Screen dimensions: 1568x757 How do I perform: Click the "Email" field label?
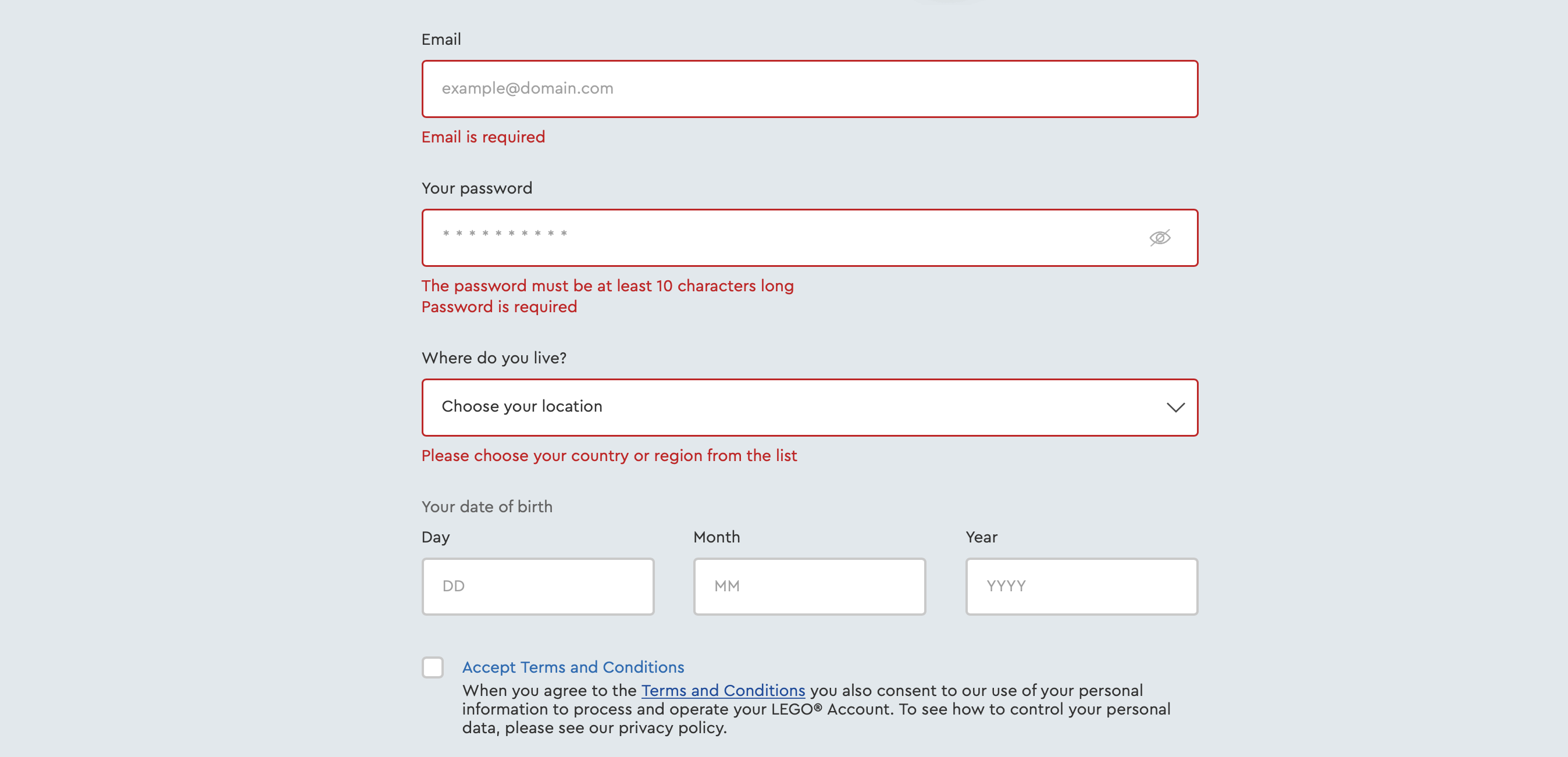coord(441,40)
